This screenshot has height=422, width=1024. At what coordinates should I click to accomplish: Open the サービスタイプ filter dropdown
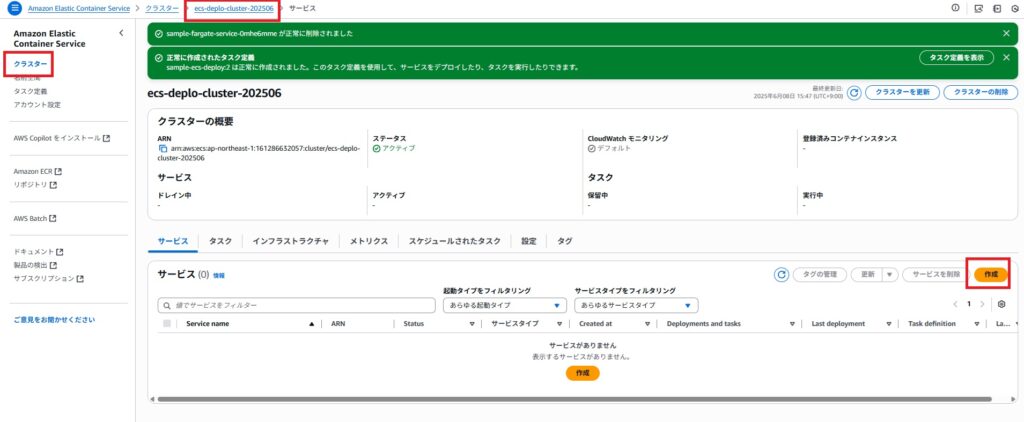(636, 305)
